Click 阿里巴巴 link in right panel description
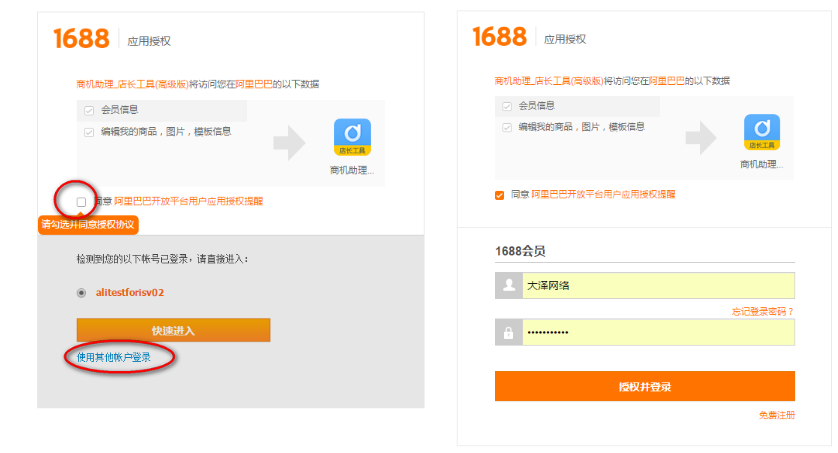The width and height of the screenshot is (838, 453). pos(666,81)
